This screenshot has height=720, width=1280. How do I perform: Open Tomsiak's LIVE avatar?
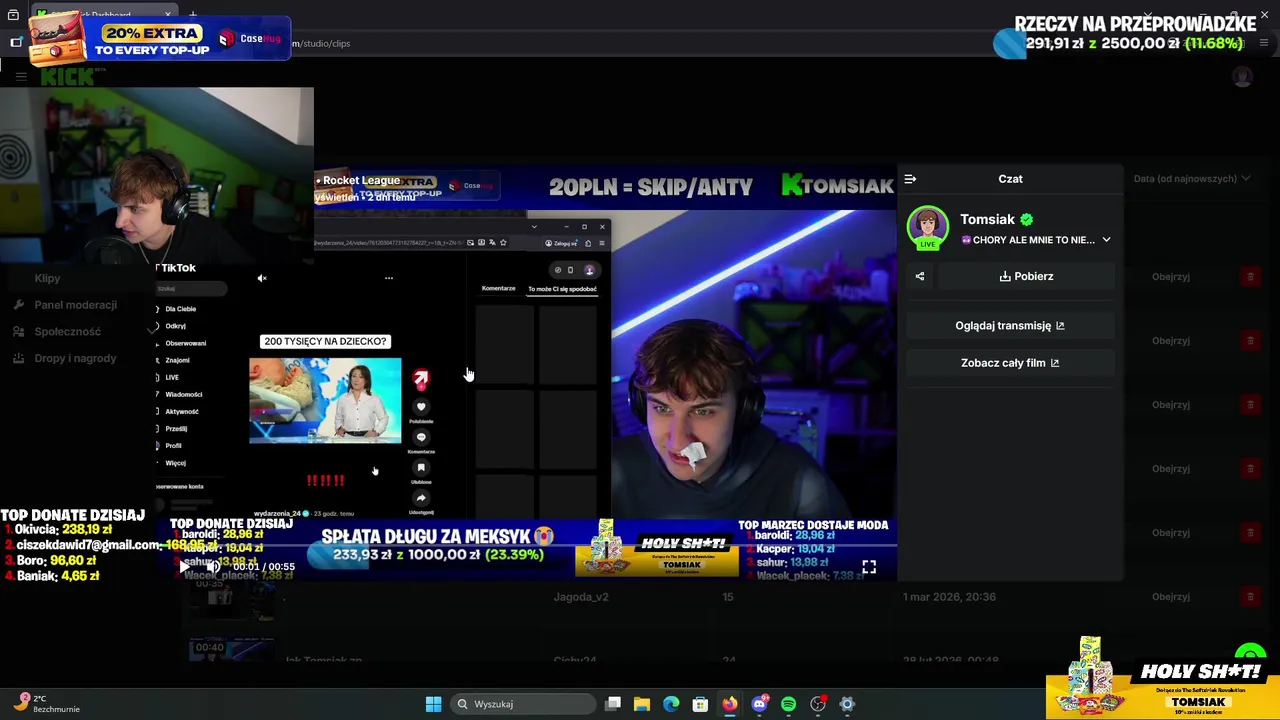(x=927, y=227)
